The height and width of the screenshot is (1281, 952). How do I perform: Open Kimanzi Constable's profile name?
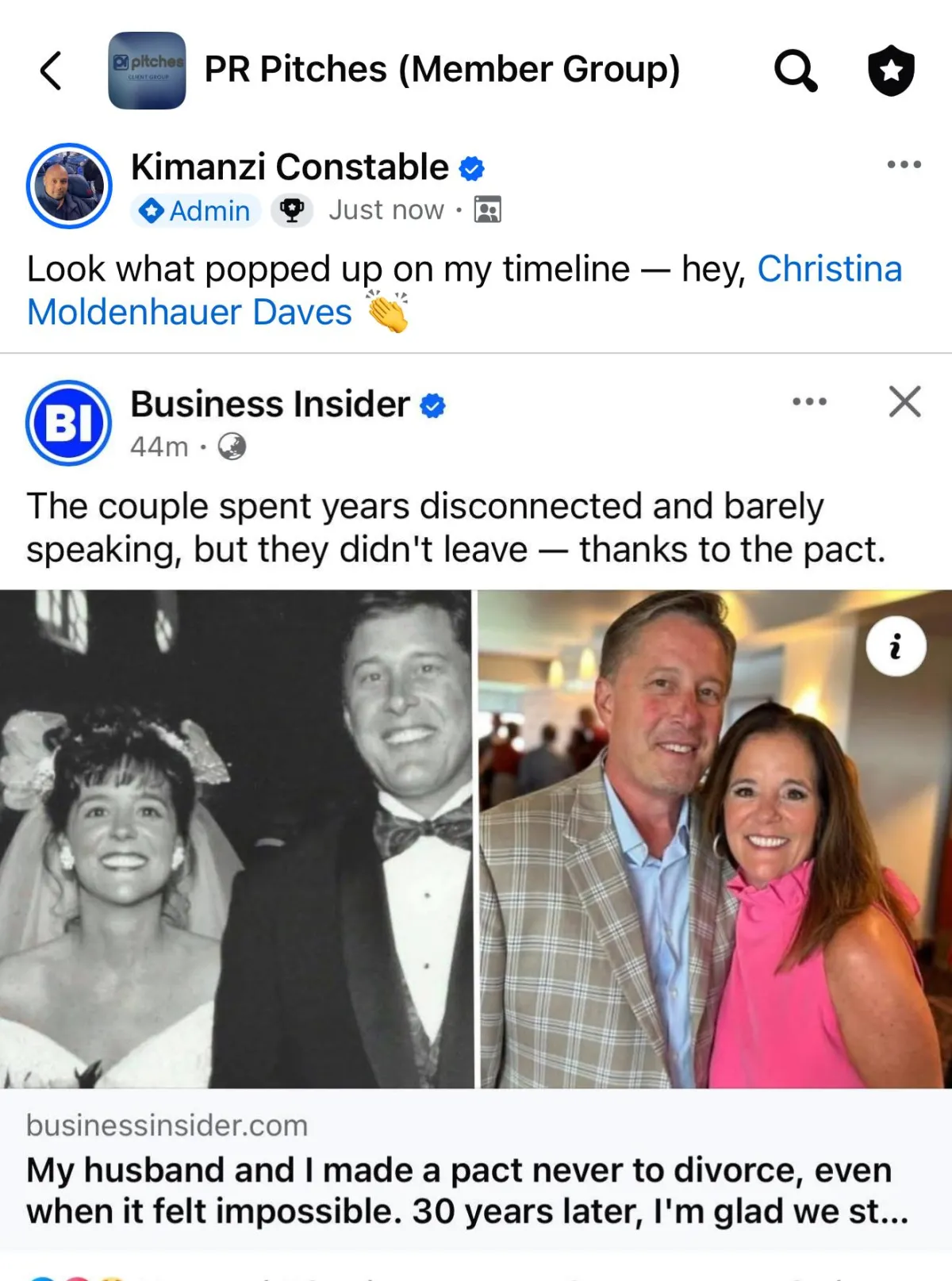click(x=290, y=167)
